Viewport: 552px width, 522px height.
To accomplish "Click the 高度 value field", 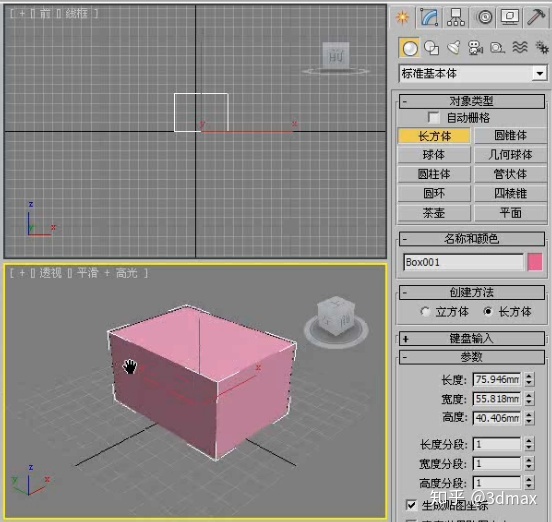I will click(497, 418).
